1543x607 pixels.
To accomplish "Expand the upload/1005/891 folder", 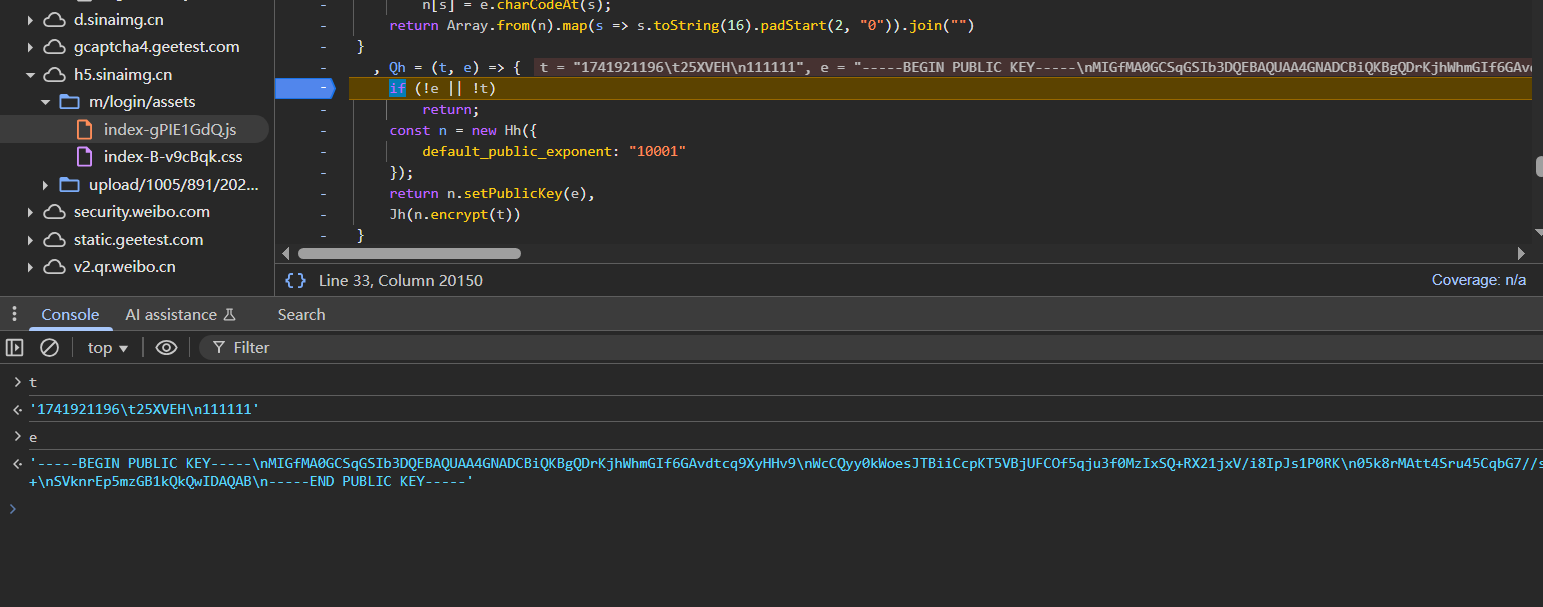I will pyautogui.click(x=45, y=185).
